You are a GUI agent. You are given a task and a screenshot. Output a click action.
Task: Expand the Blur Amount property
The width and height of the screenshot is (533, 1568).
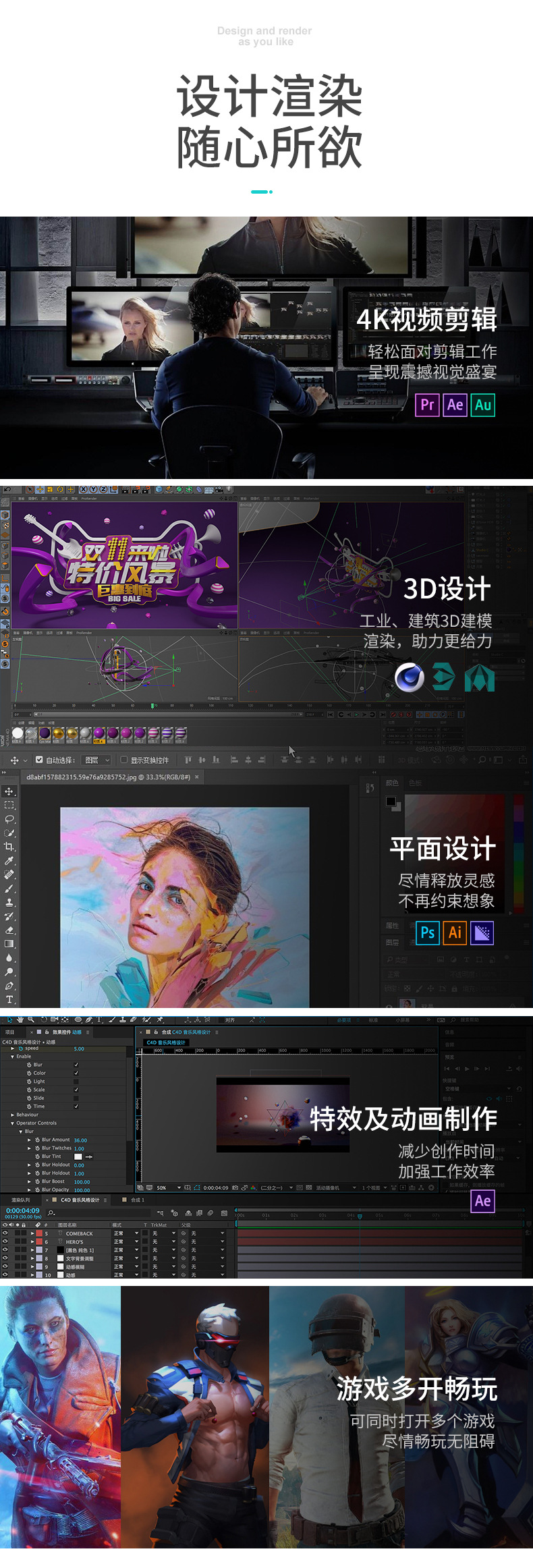tap(29, 1140)
